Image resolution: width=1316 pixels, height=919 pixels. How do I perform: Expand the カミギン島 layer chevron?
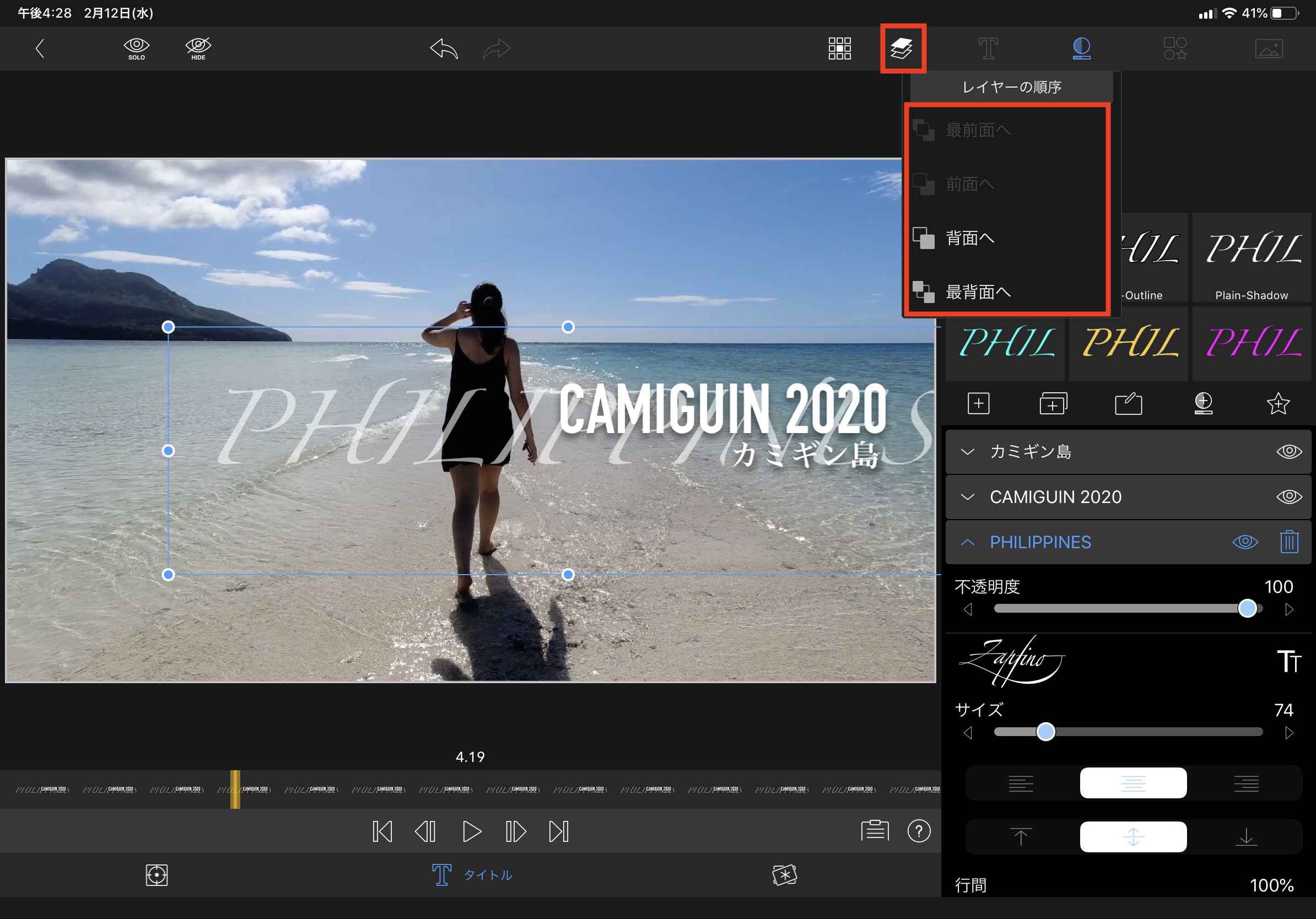pos(968,451)
